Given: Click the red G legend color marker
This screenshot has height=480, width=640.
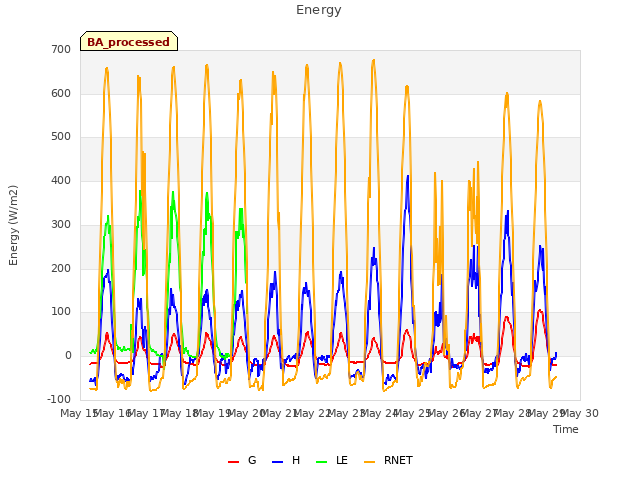Looking at the screenshot, I should pos(233,462).
